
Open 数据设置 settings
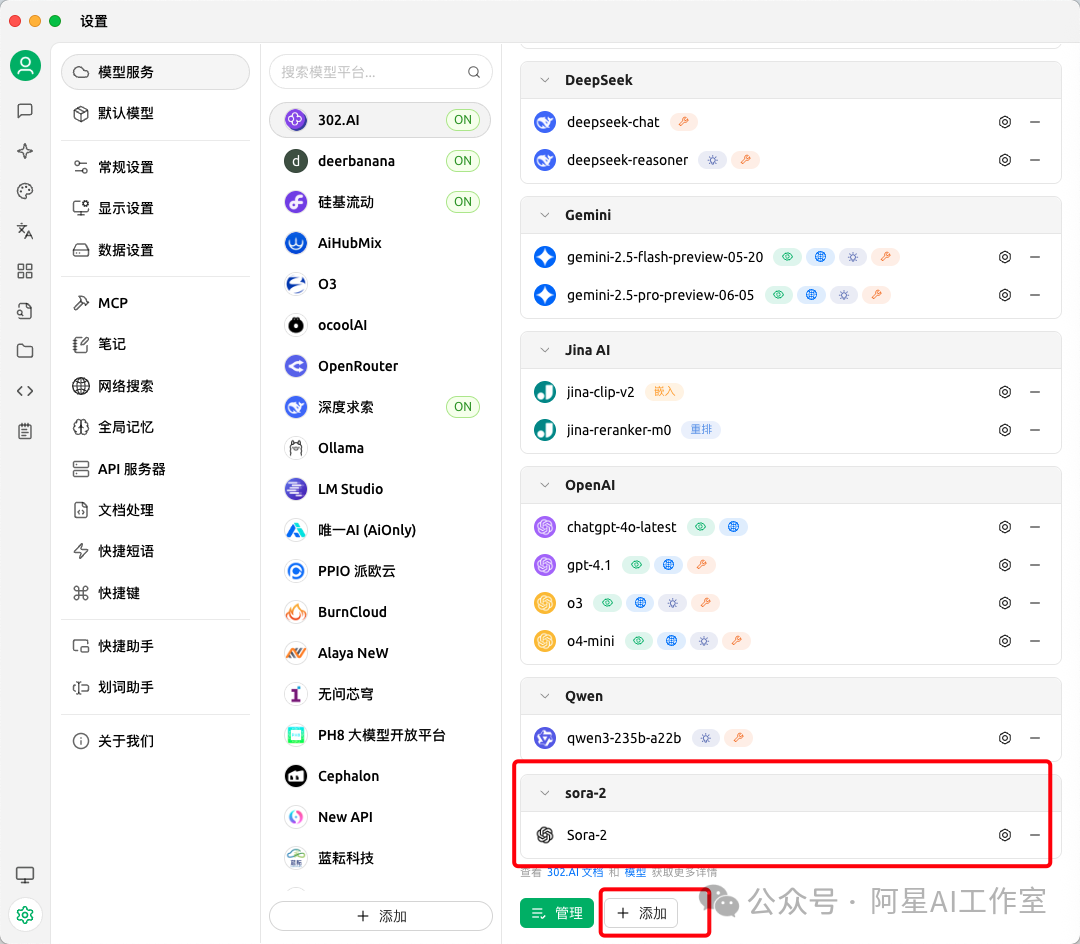click(x=156, y=249)
